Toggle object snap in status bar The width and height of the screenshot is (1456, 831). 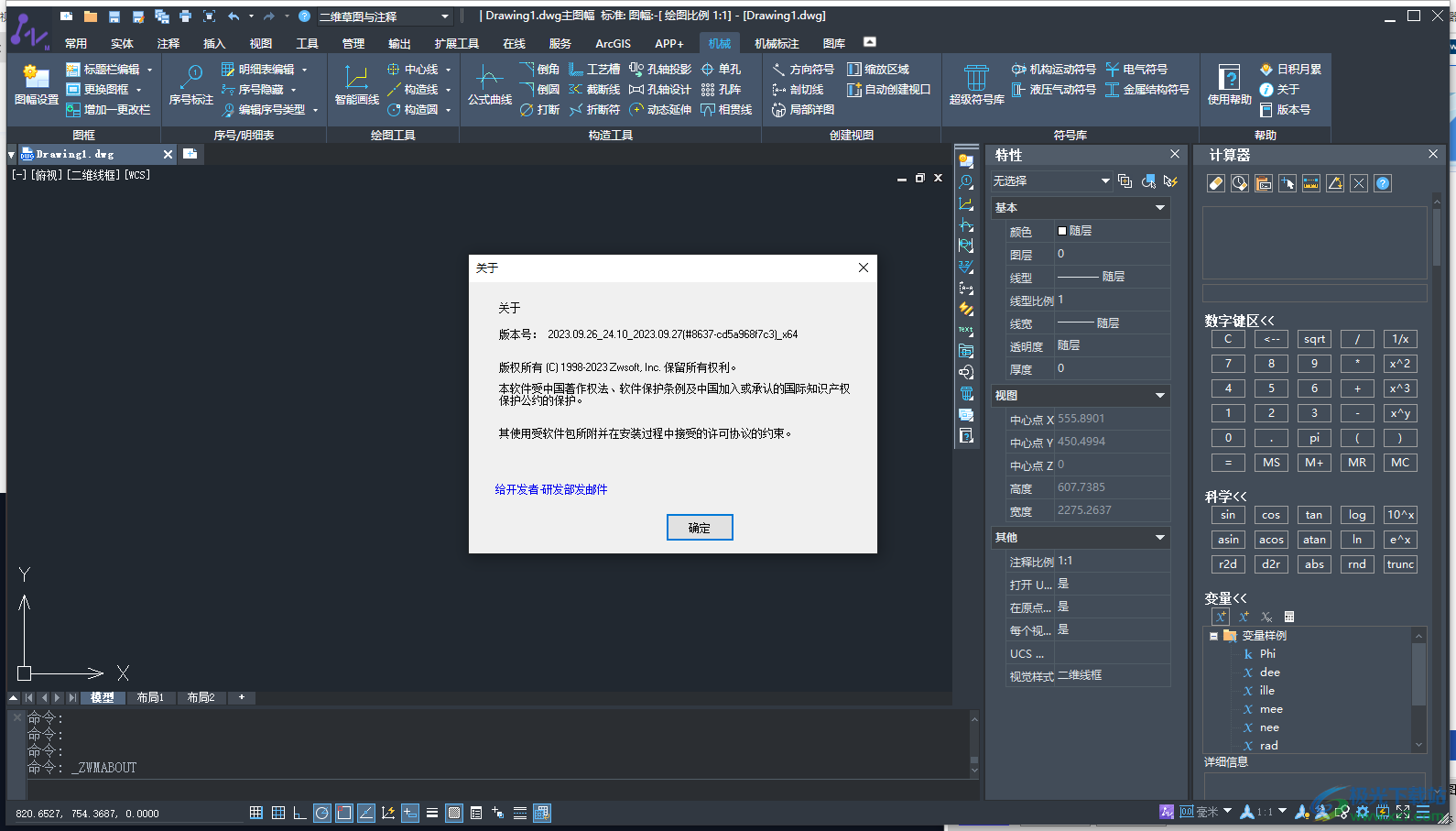(x=344, y=813)
